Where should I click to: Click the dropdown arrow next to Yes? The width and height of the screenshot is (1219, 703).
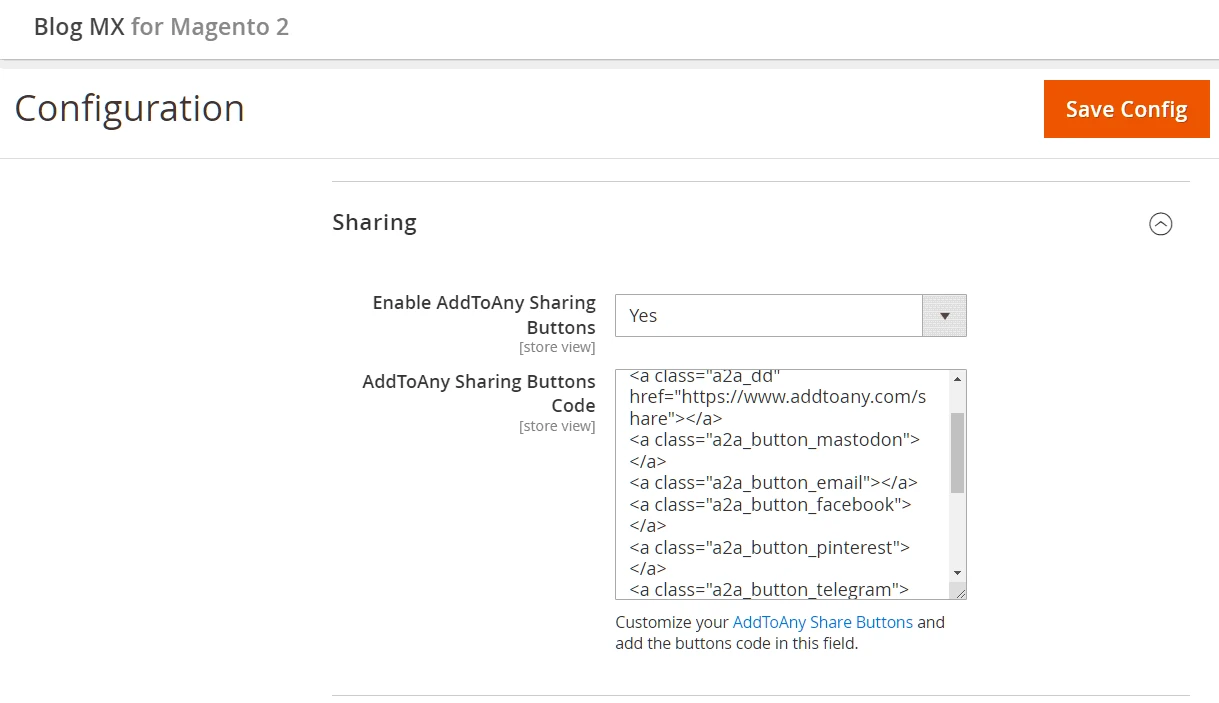(x=943, y=315)
